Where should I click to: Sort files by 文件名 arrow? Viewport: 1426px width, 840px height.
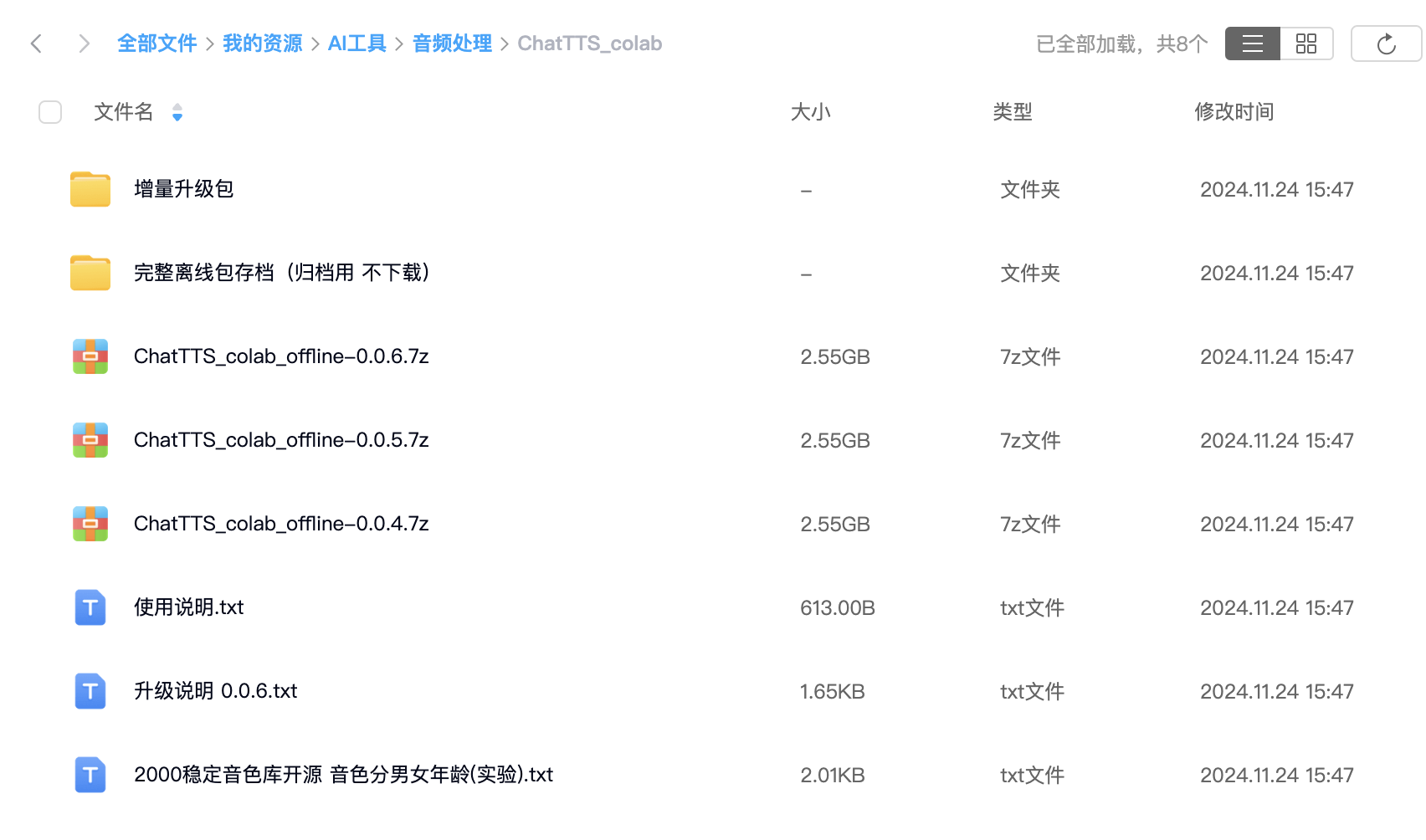click(177, 112)
